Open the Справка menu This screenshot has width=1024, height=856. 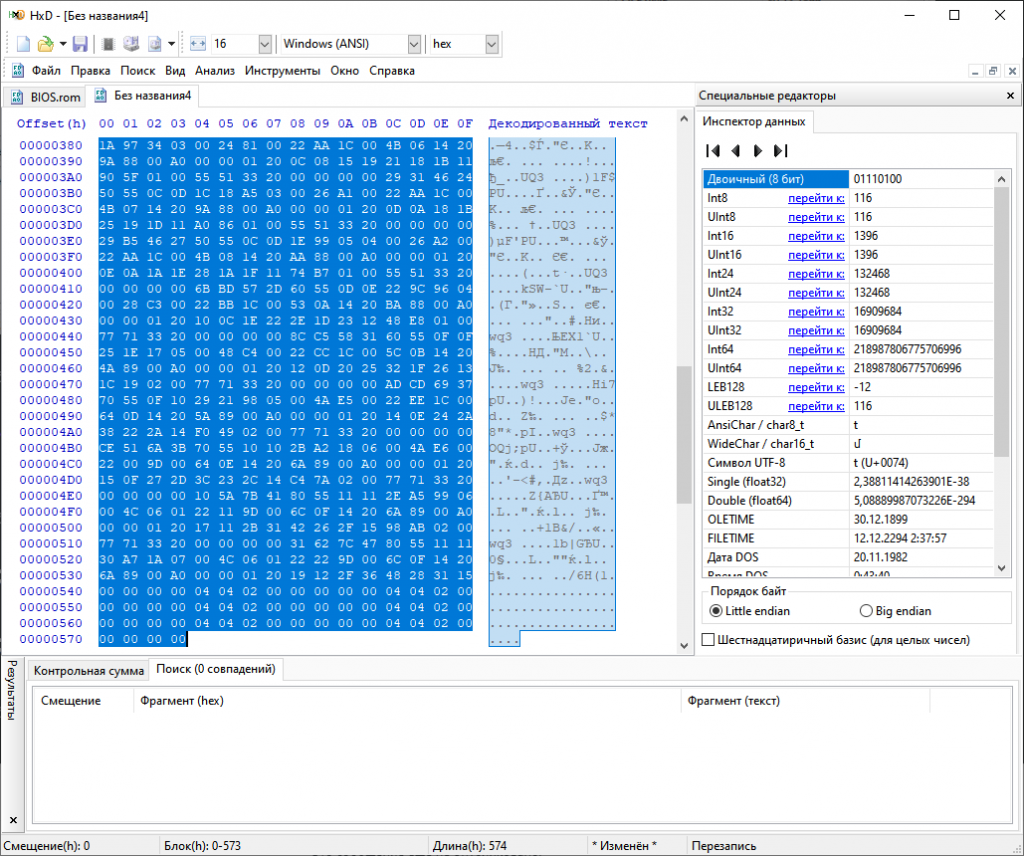[x=392, y=71]
